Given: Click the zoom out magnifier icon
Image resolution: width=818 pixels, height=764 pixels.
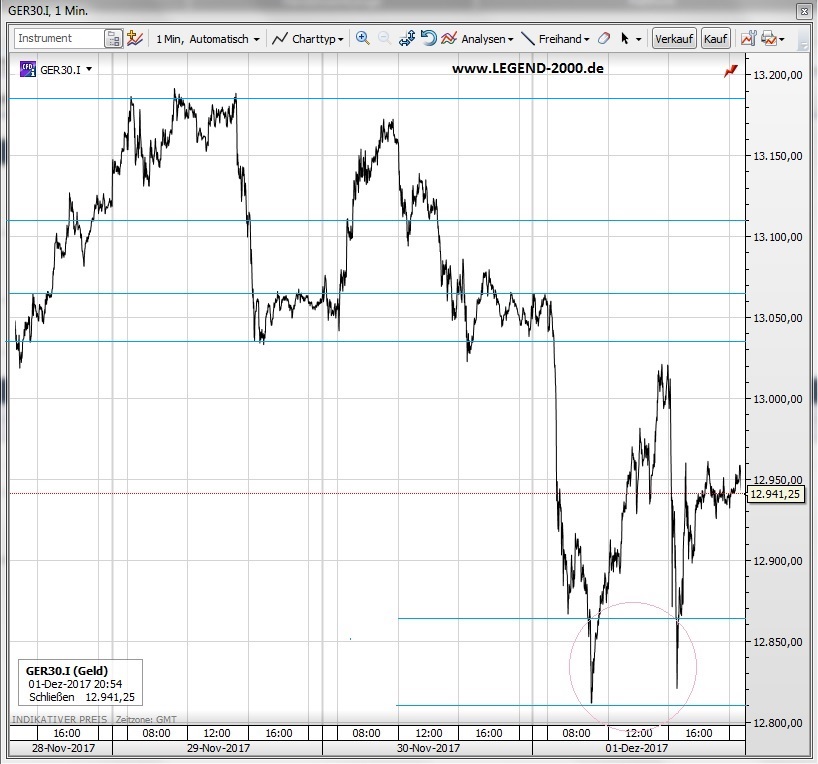Looking at the screenshot, I should tap(384, 39).
